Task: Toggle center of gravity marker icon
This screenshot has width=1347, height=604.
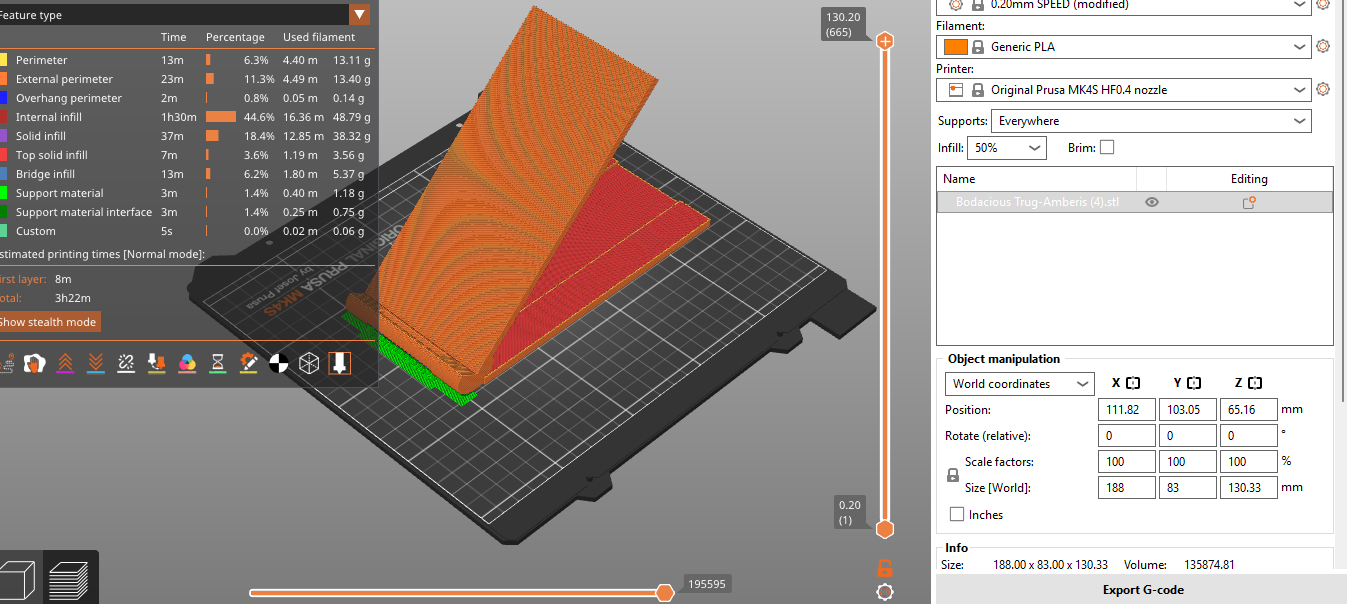Action: click(279, 363)
